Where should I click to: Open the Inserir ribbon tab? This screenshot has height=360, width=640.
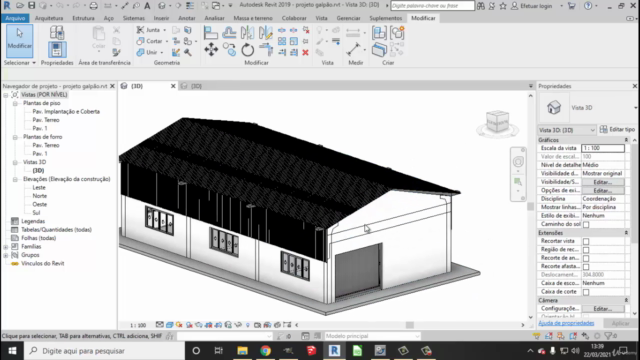pyautogui.click(x=161, y=18)
